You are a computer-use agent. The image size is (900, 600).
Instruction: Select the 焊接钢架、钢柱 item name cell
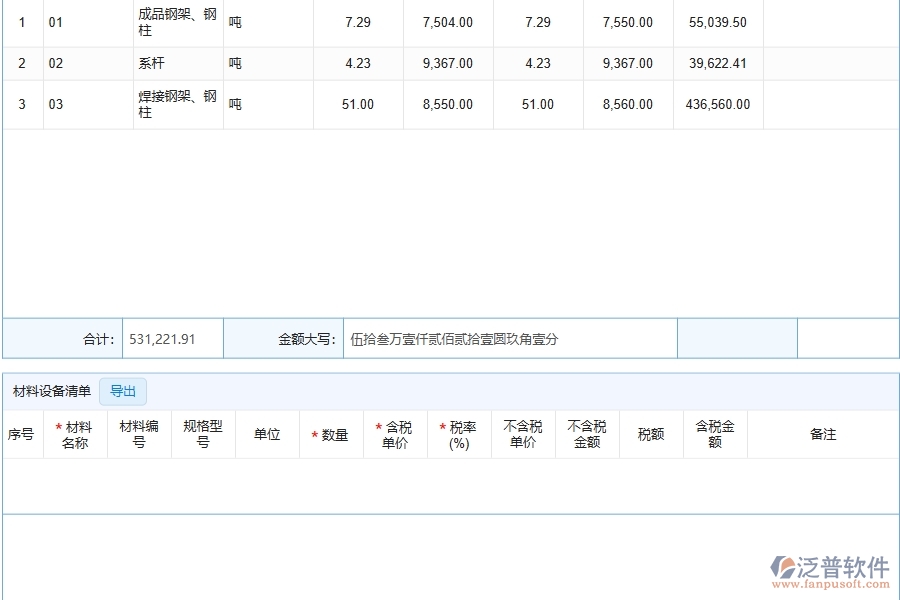[177, 104]
